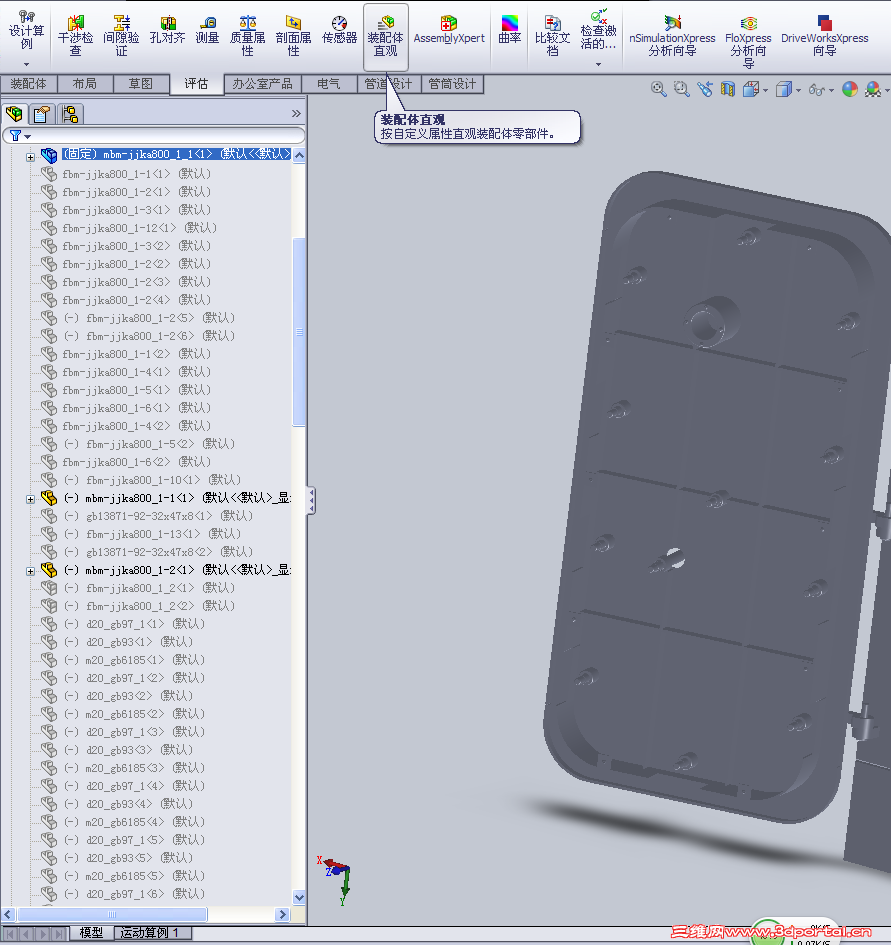Collapse the feature tree panel handle
Screen dimensions: 891x945
[311, 501]
